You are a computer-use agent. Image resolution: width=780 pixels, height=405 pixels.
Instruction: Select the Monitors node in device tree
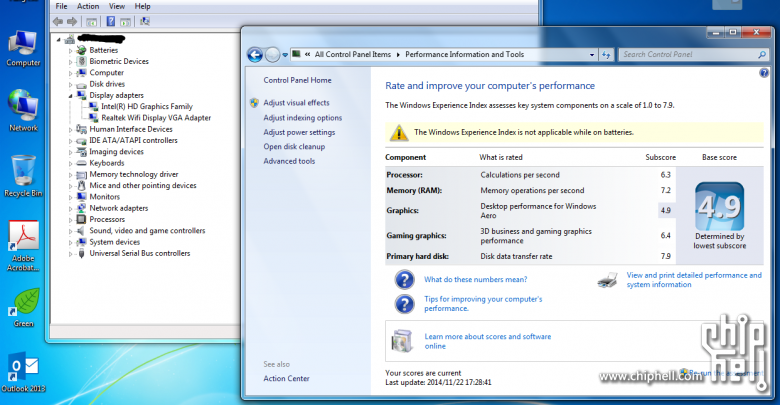click(104, 197)
